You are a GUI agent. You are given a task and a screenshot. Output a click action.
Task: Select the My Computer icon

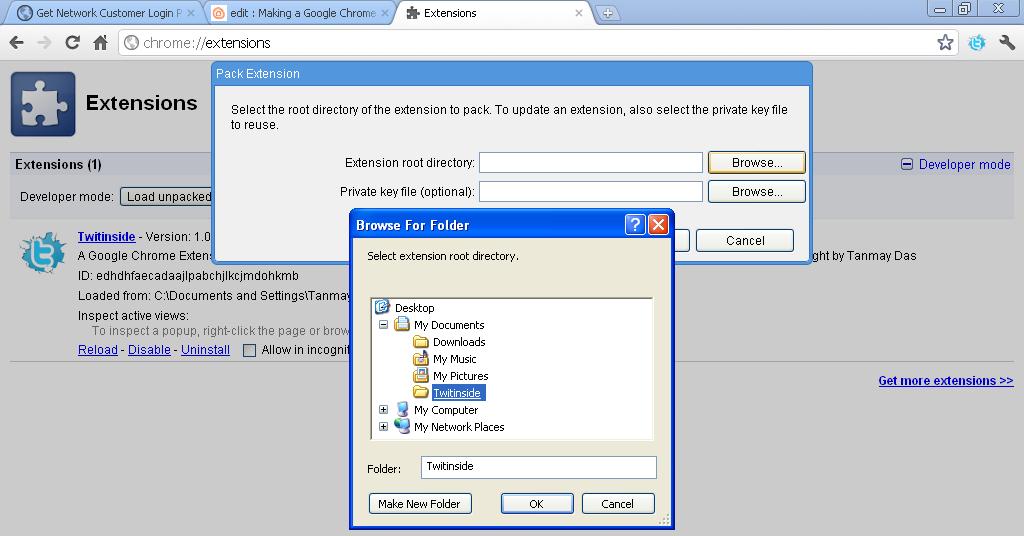402,409
